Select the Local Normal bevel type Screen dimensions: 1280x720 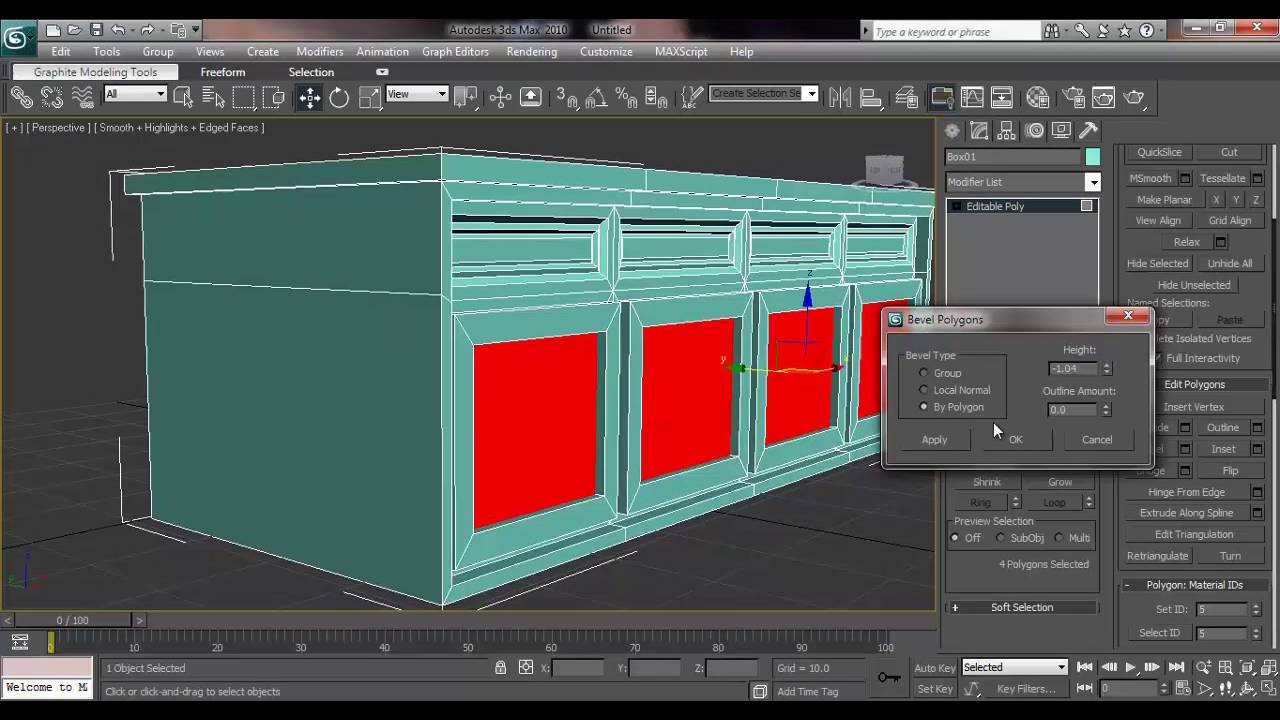point(923,390)
